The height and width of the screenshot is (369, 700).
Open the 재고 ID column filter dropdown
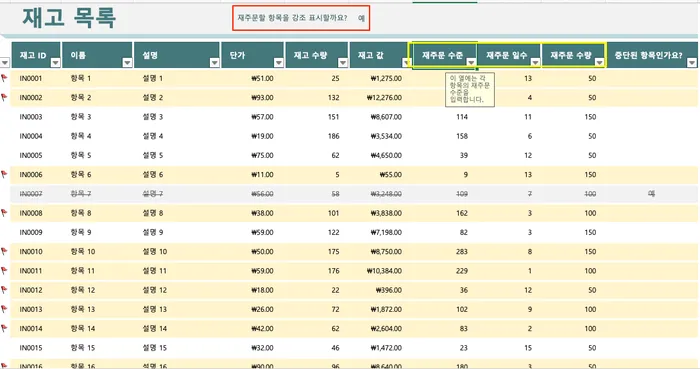[x=55, y=62]
